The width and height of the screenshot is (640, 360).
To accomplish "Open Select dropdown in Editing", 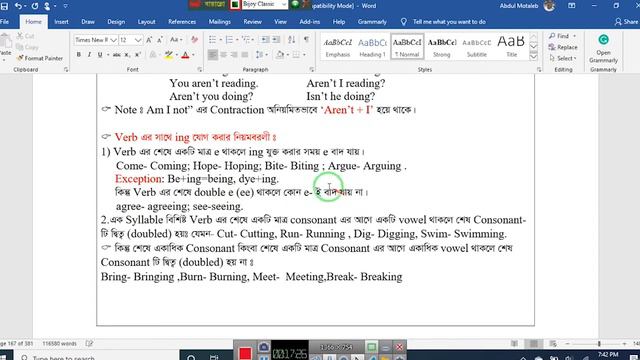I will click(563, 58).
